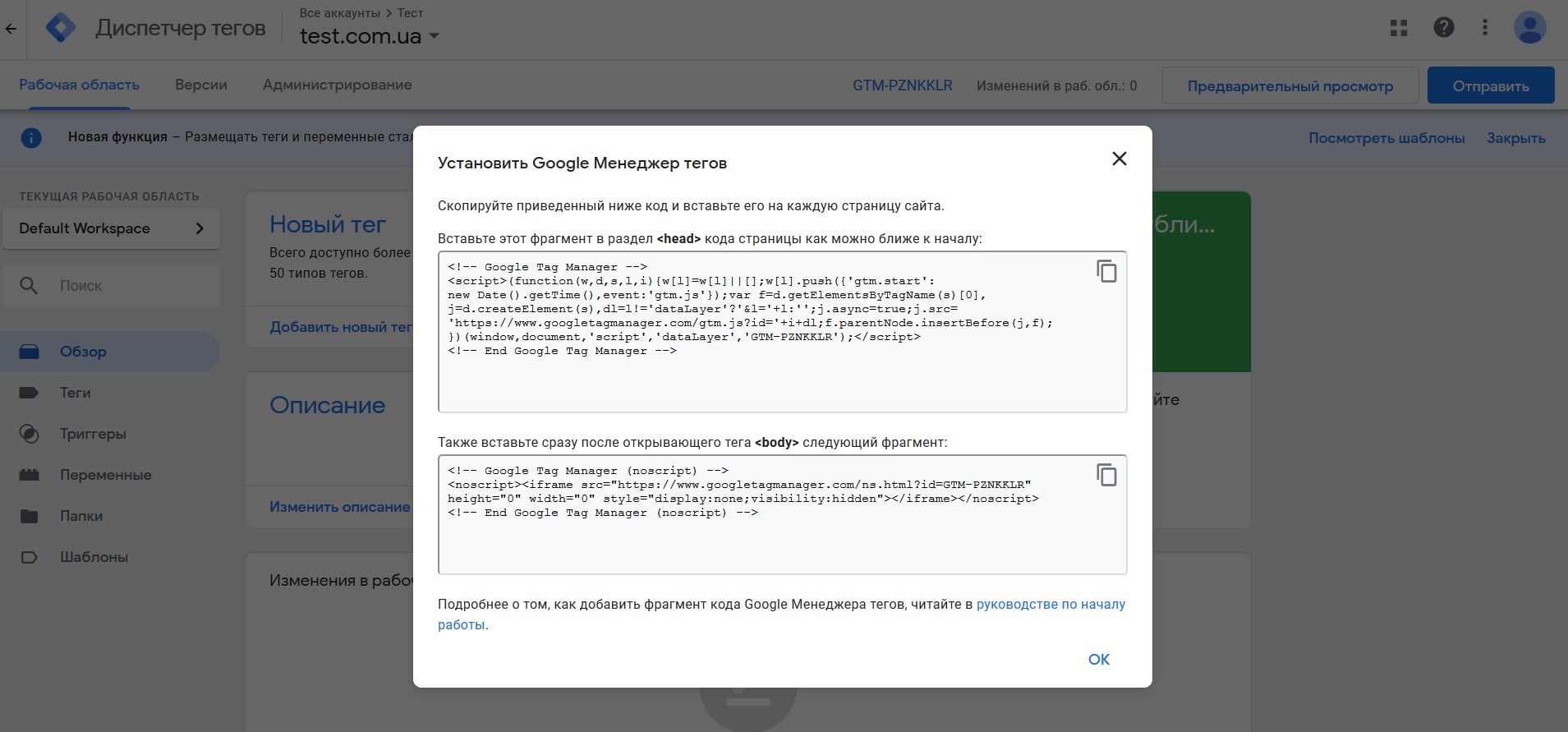The width and height of the screenshot is (1568, 732).
Task: Open the three-dot more options menu
Action: coord(1484,28)
